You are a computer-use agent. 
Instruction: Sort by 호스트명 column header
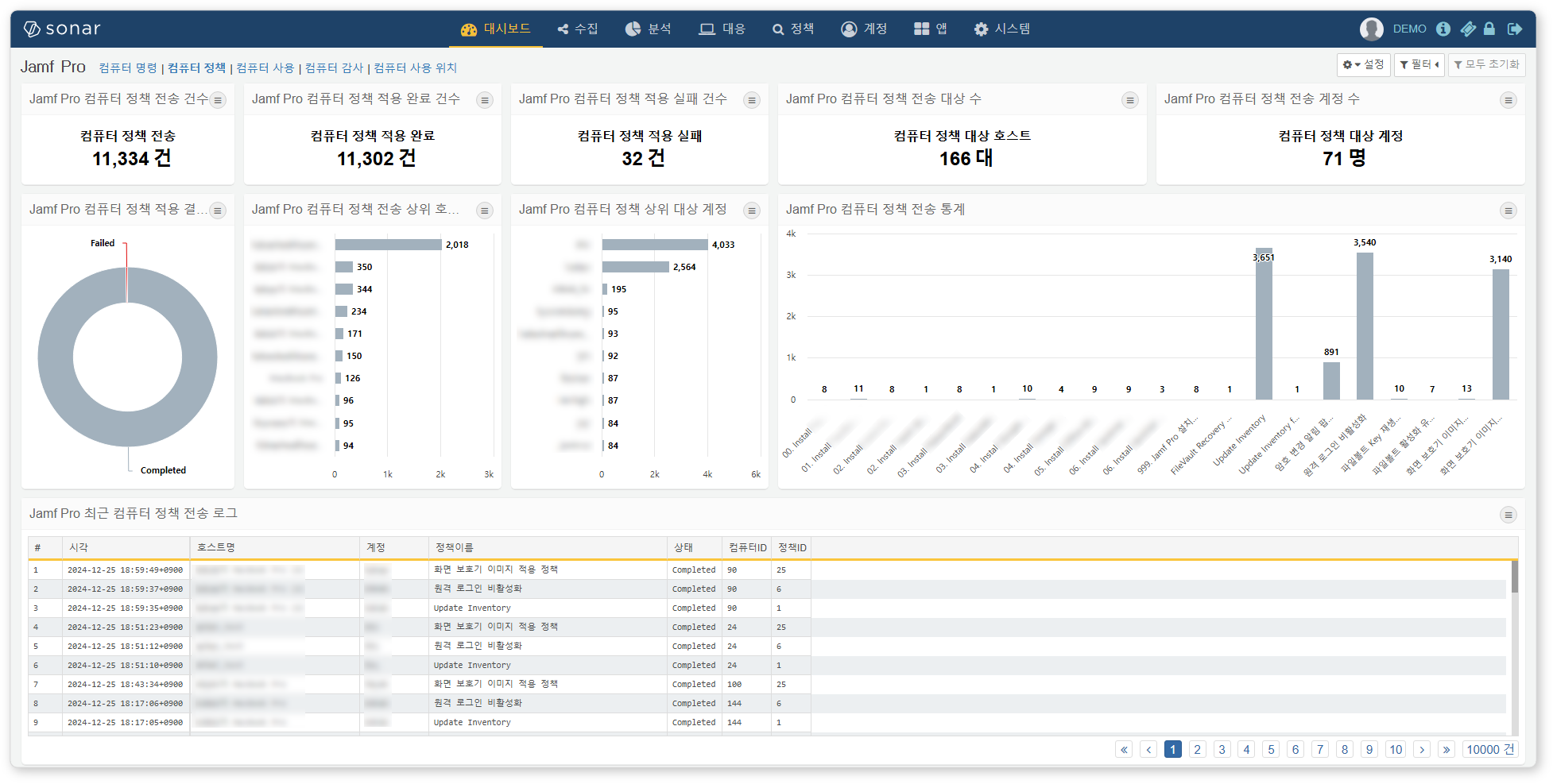275,548
